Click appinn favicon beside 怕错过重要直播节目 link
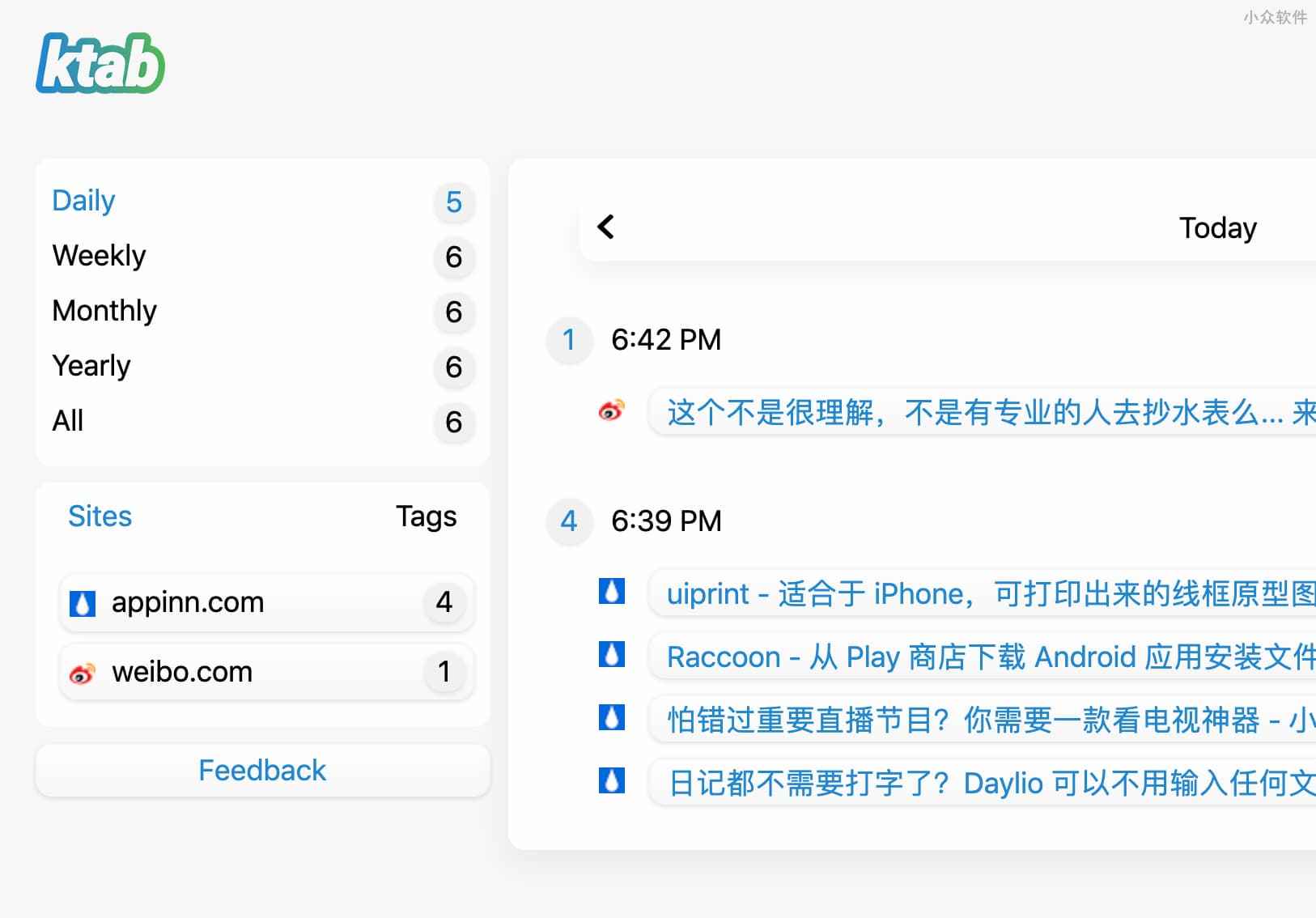The height and width of the screenshot is (918, 1316). click(x=611, y=717)
